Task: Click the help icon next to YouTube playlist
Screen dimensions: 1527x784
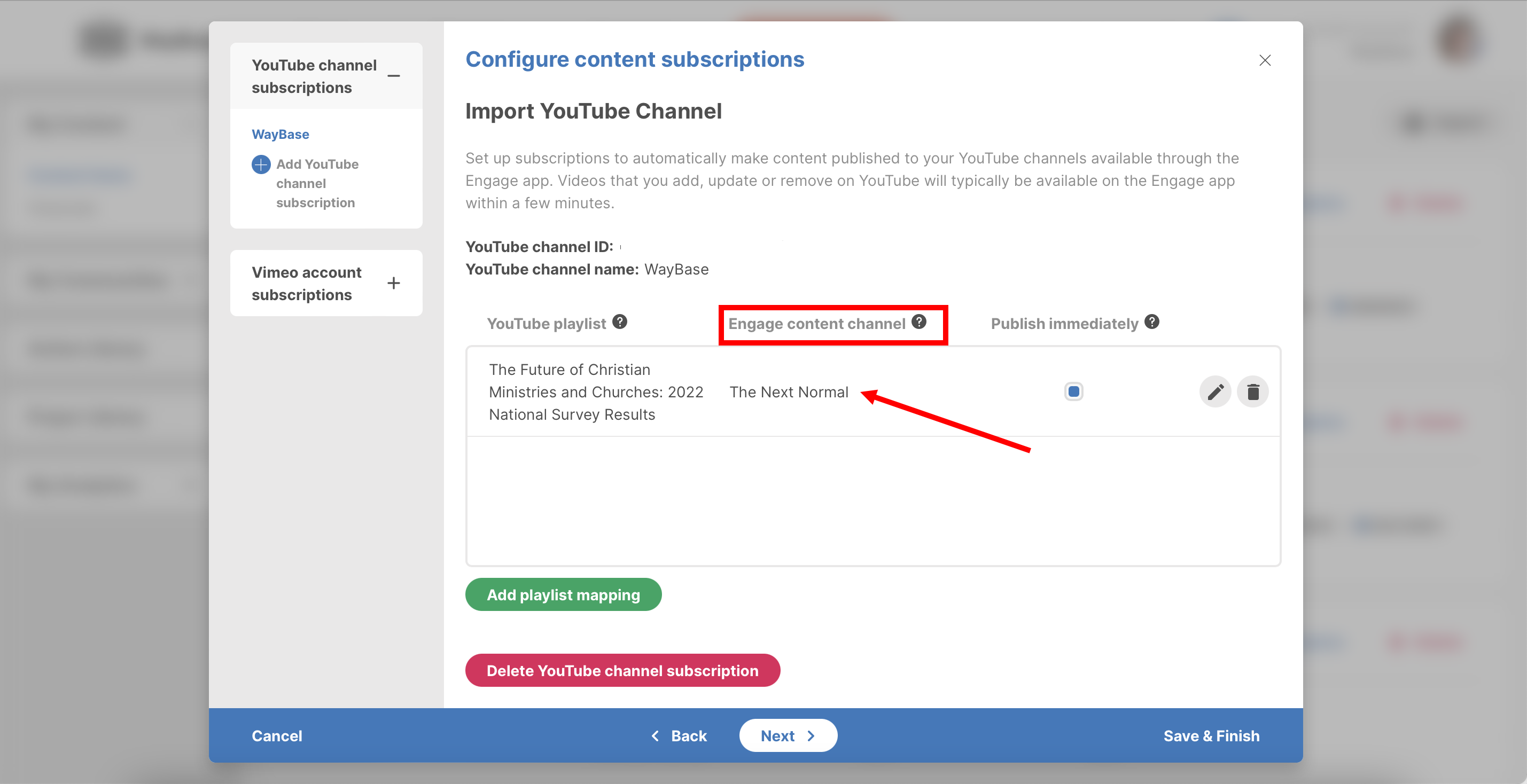Action: (619, 322)
